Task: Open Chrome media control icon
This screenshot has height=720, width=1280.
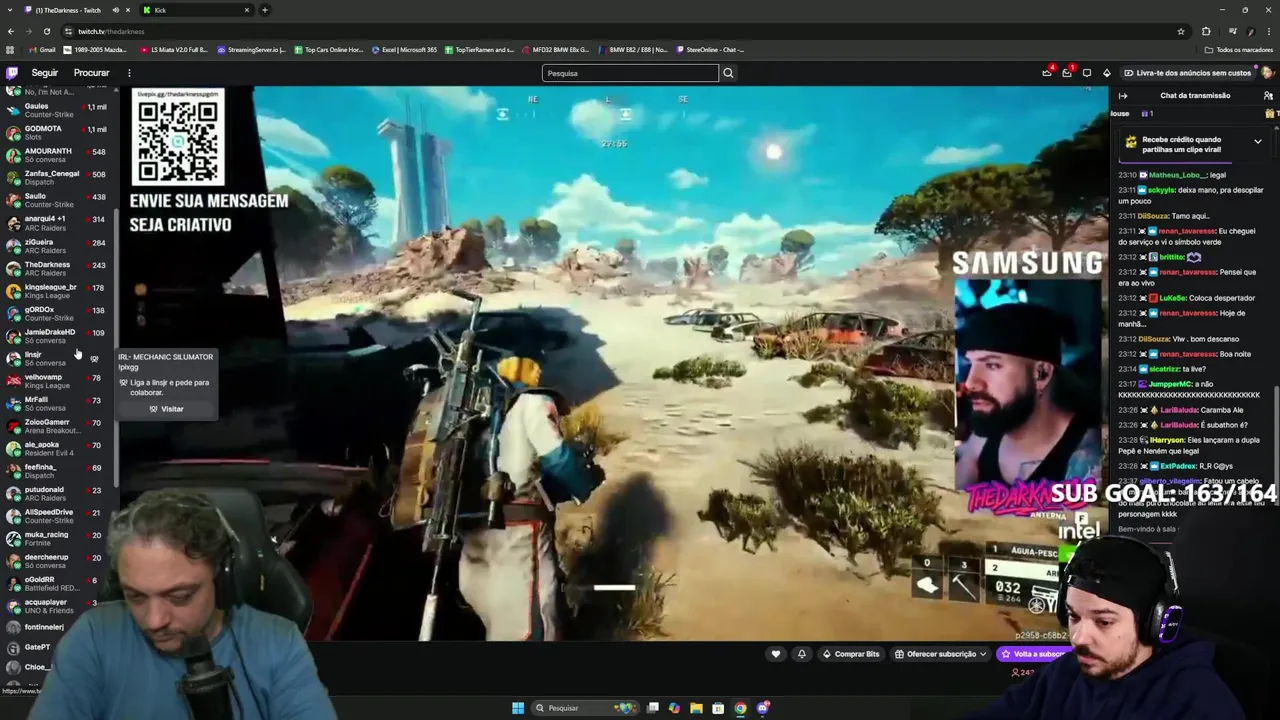Action: pyautogui.click(x=1231, y=31)
